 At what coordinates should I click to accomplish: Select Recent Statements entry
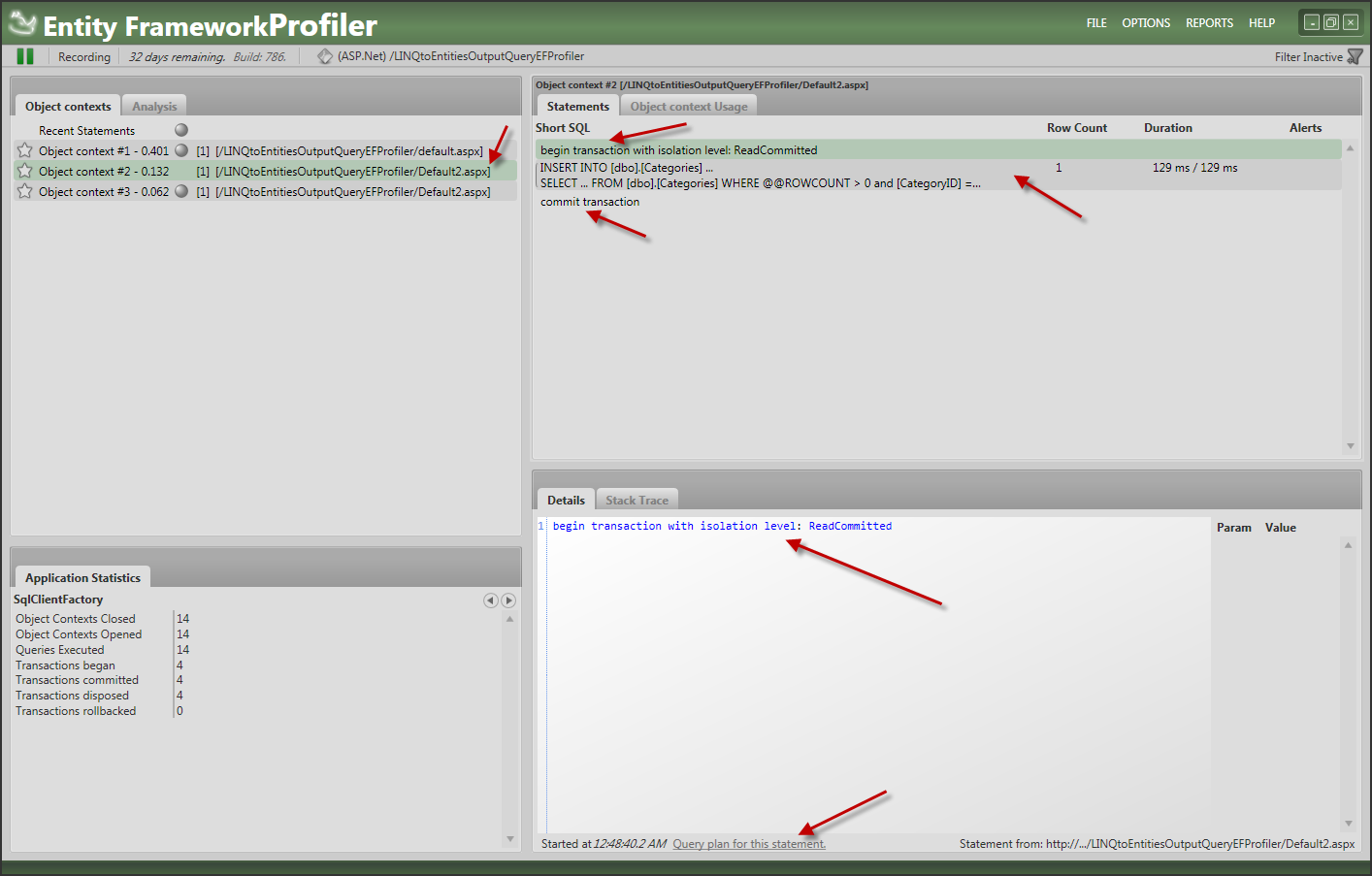pos(86,131)
